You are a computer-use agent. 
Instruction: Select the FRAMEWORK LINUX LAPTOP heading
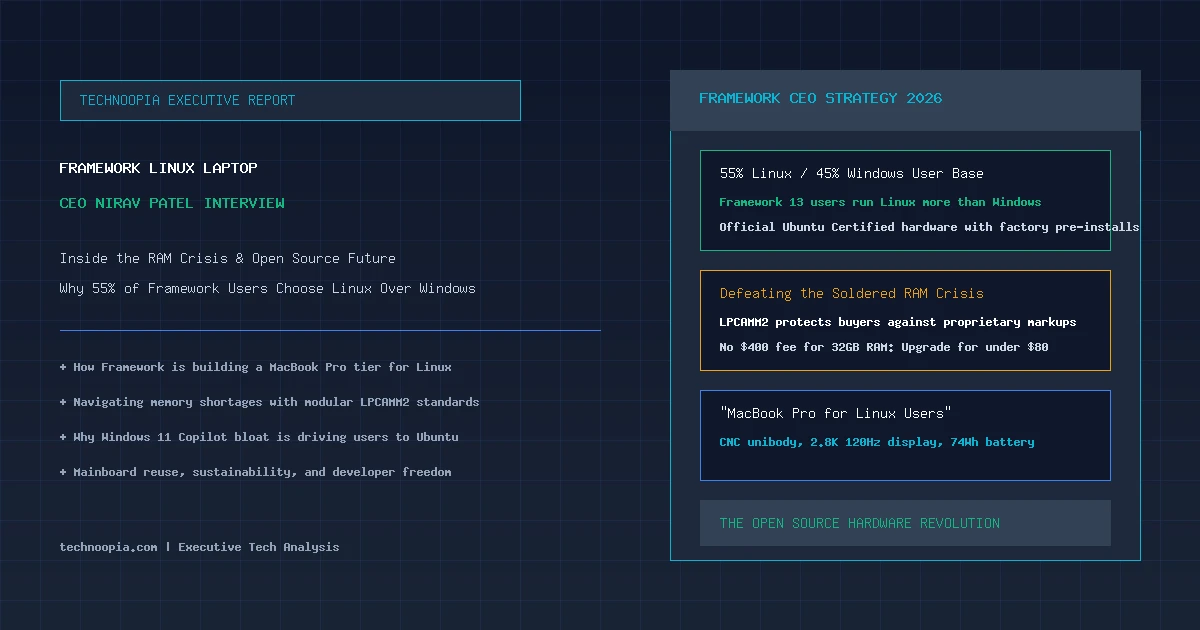158,168
